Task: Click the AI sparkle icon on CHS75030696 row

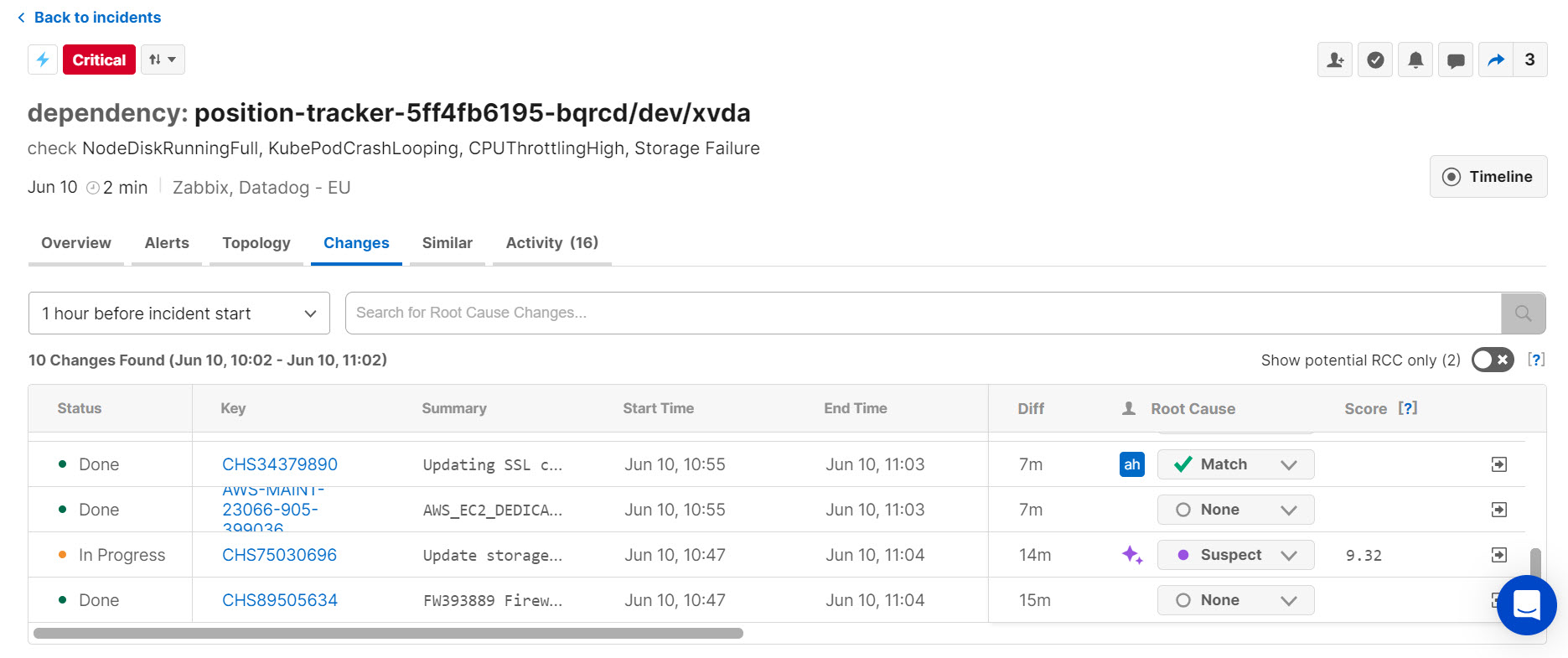Action: [1132, 555]
